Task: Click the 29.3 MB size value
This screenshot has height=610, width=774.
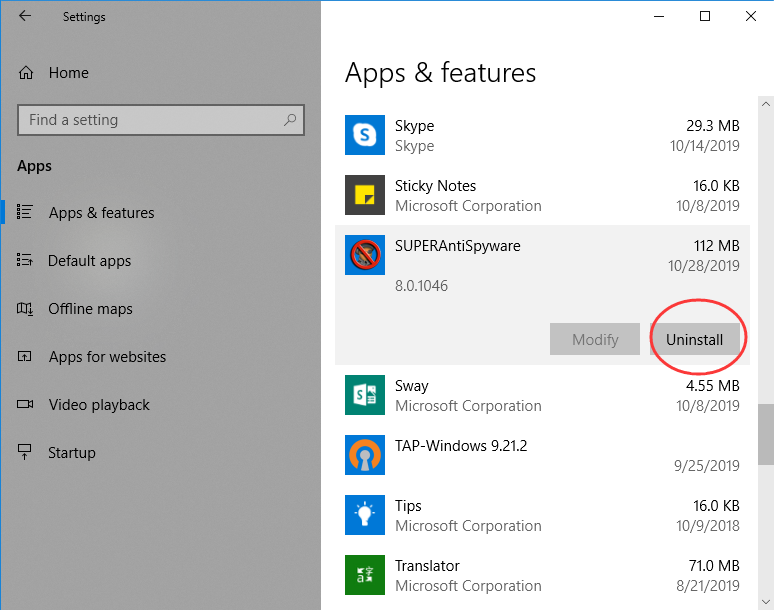Action: (x=713, y=126)
